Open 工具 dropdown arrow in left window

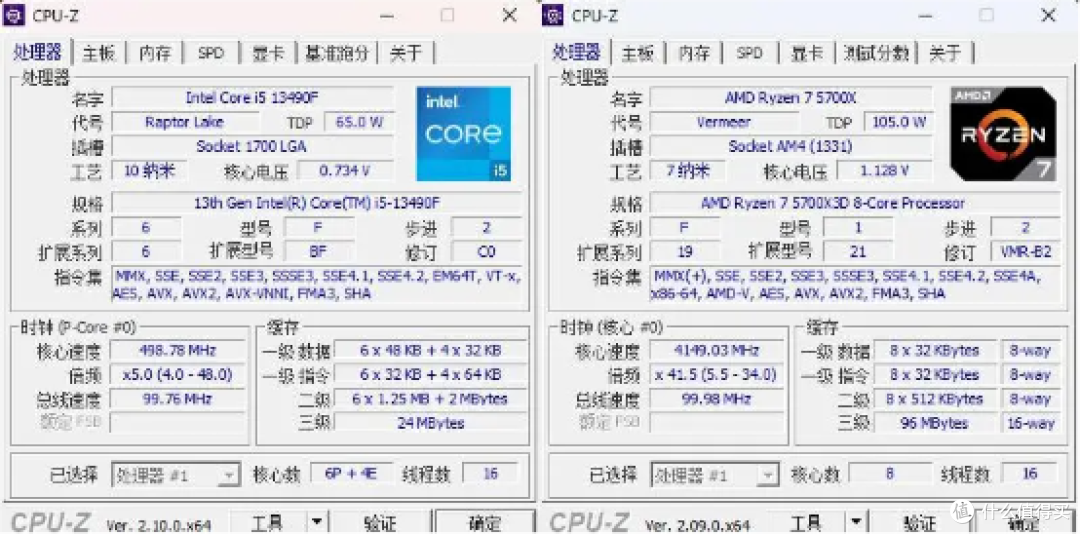coord(316,523)
